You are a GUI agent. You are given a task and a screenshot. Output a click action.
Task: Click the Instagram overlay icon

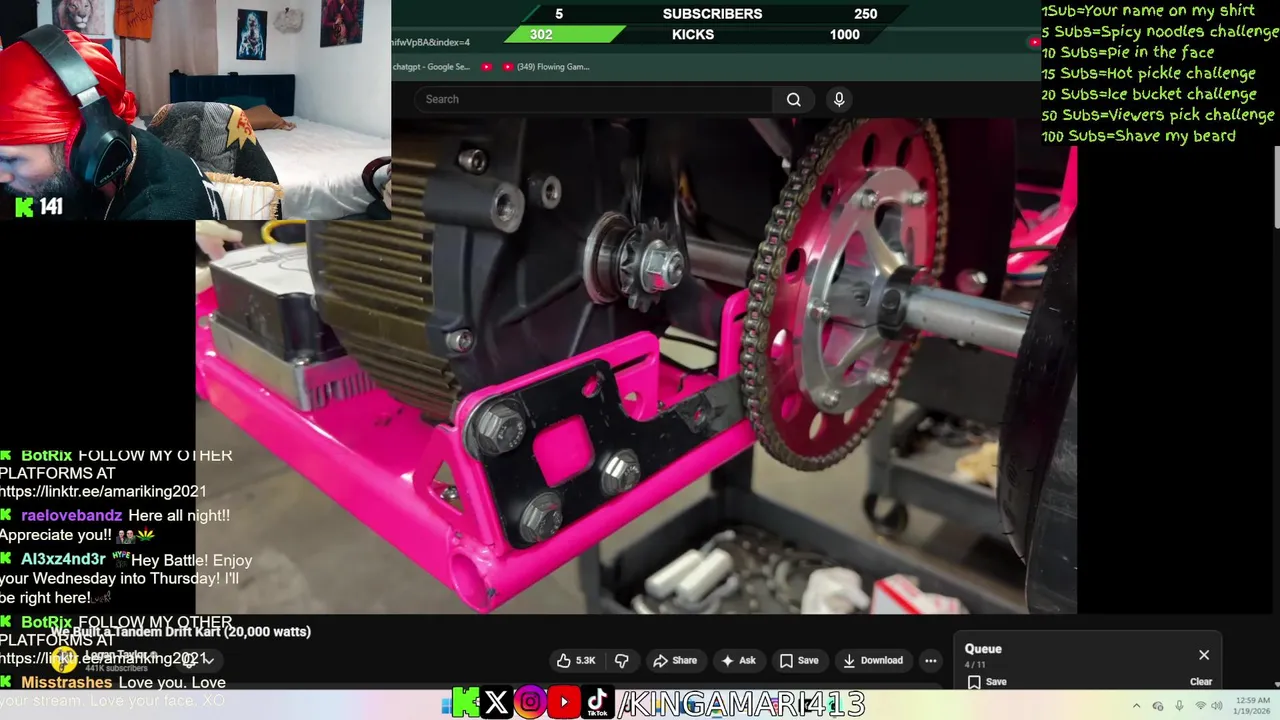(530, 703)
